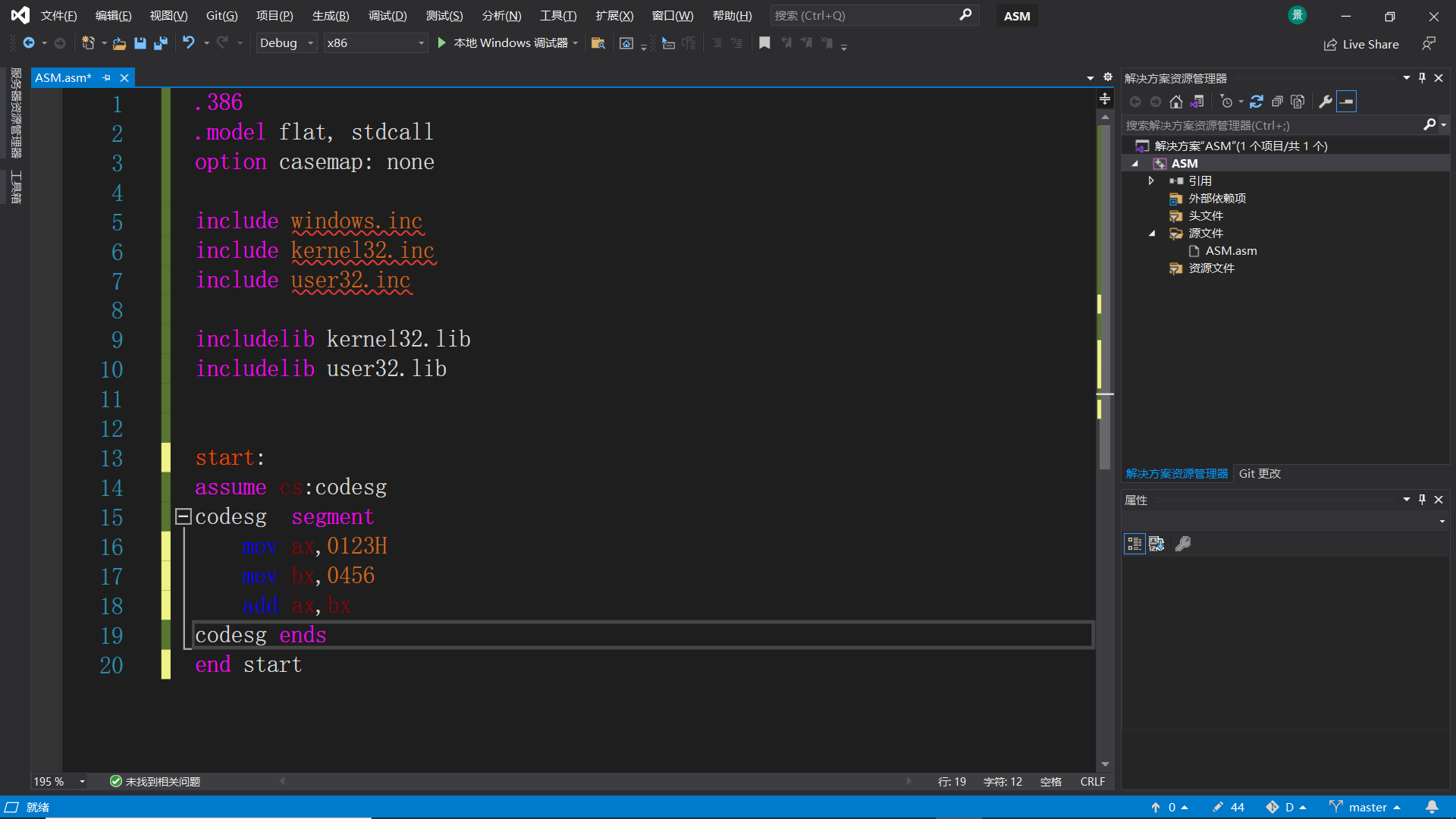Viewport: 1456px width, 819px height.
Task: Open the user account avatar
Action: tap(1298, 15)
